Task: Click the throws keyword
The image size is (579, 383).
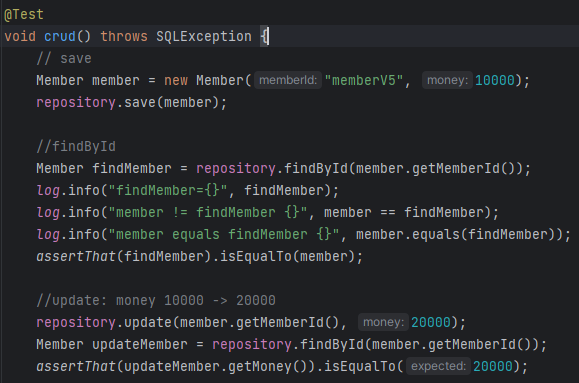Action: point(124,37)
